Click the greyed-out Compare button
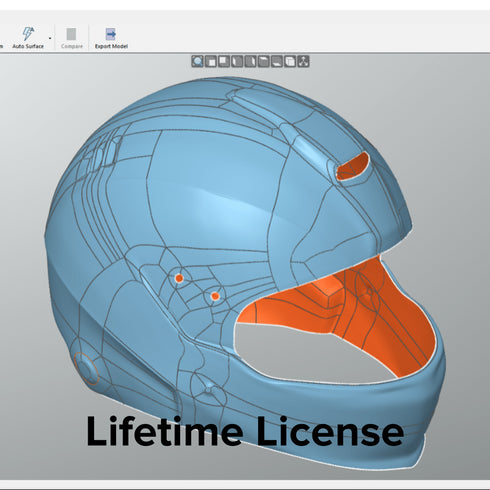The height and width of the screenshot is (490, 490). (72, 38)
